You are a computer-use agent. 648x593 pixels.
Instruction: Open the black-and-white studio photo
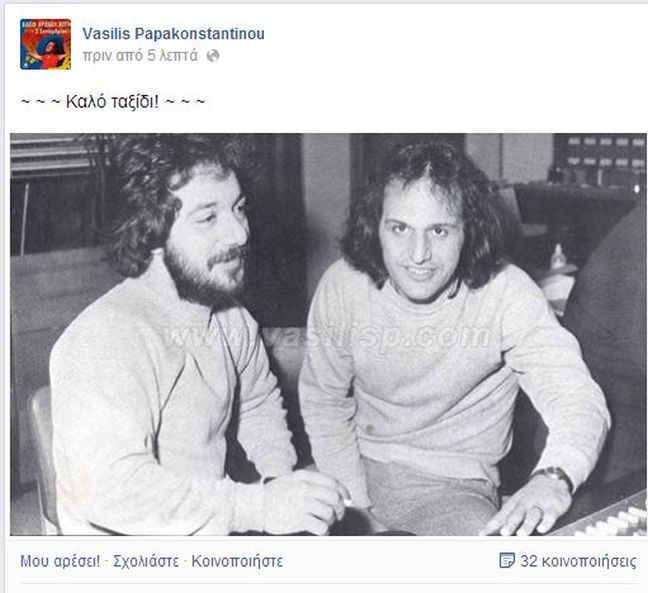pyautogui.click(x=328, y=334)
